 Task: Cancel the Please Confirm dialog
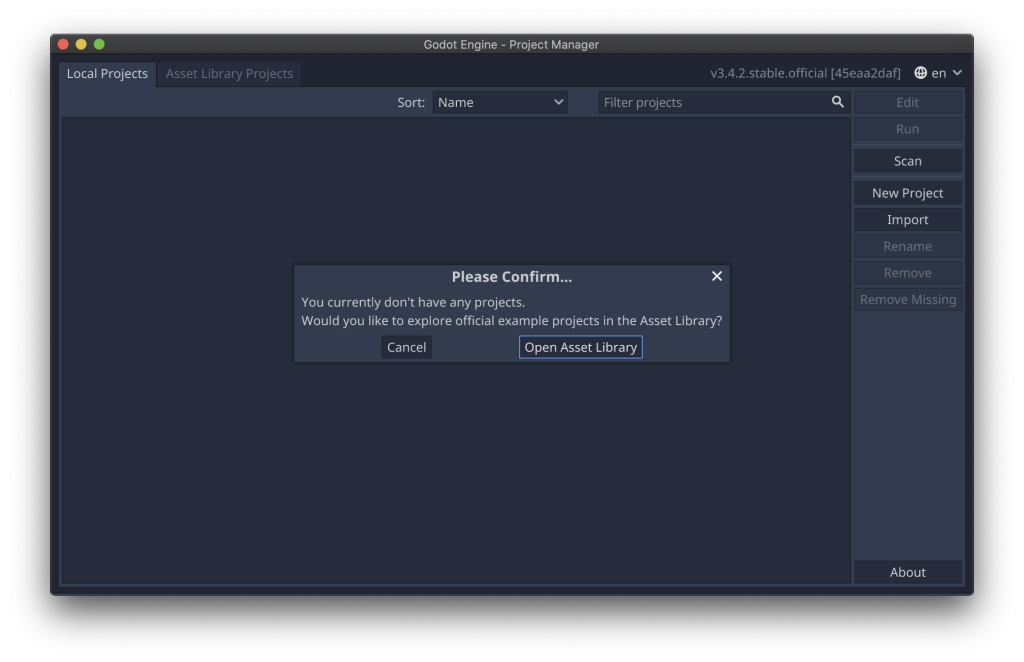pyautogui.click(x=406, y=347)
